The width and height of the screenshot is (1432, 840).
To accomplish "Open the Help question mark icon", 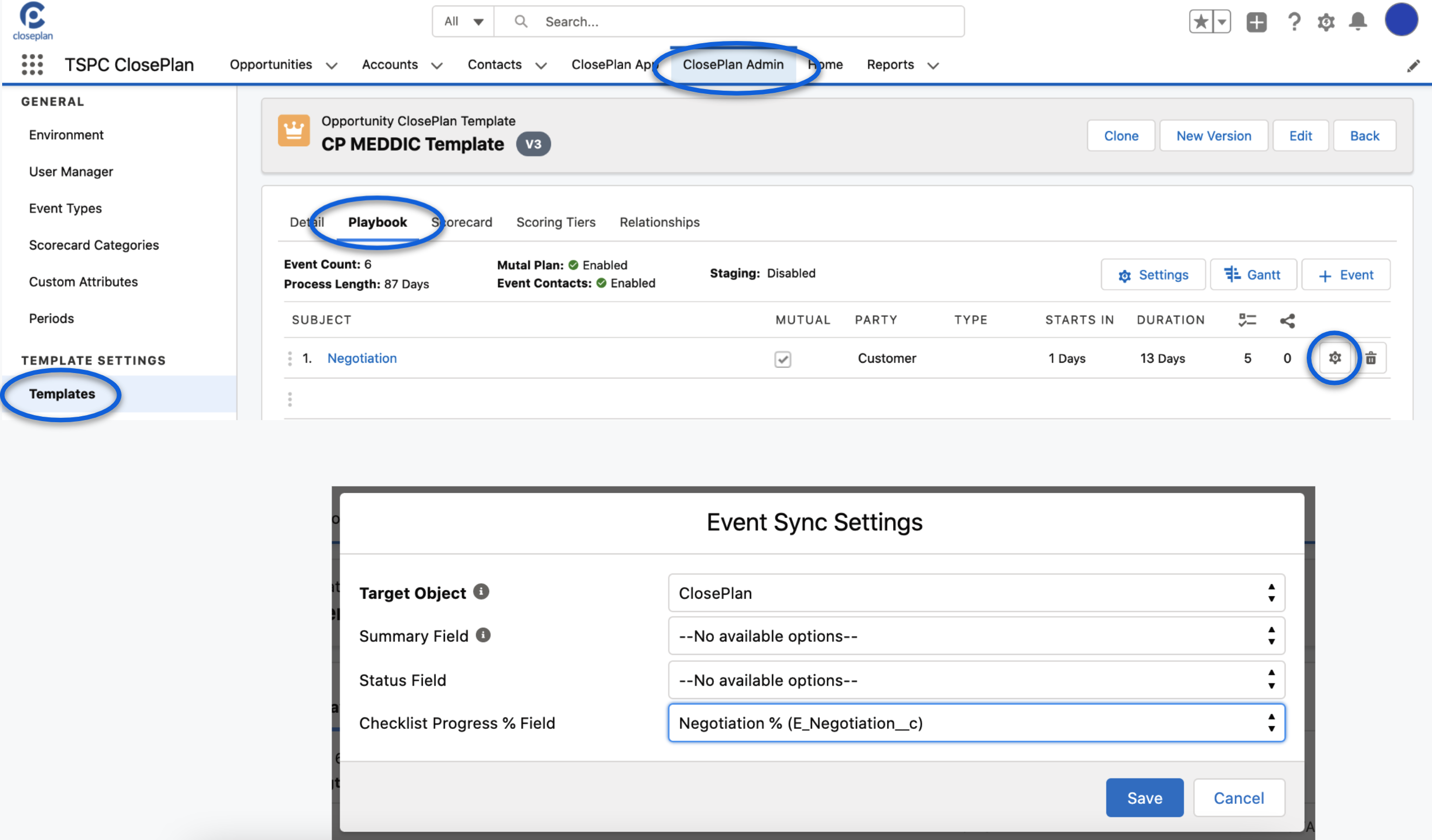I will 1294,22.
